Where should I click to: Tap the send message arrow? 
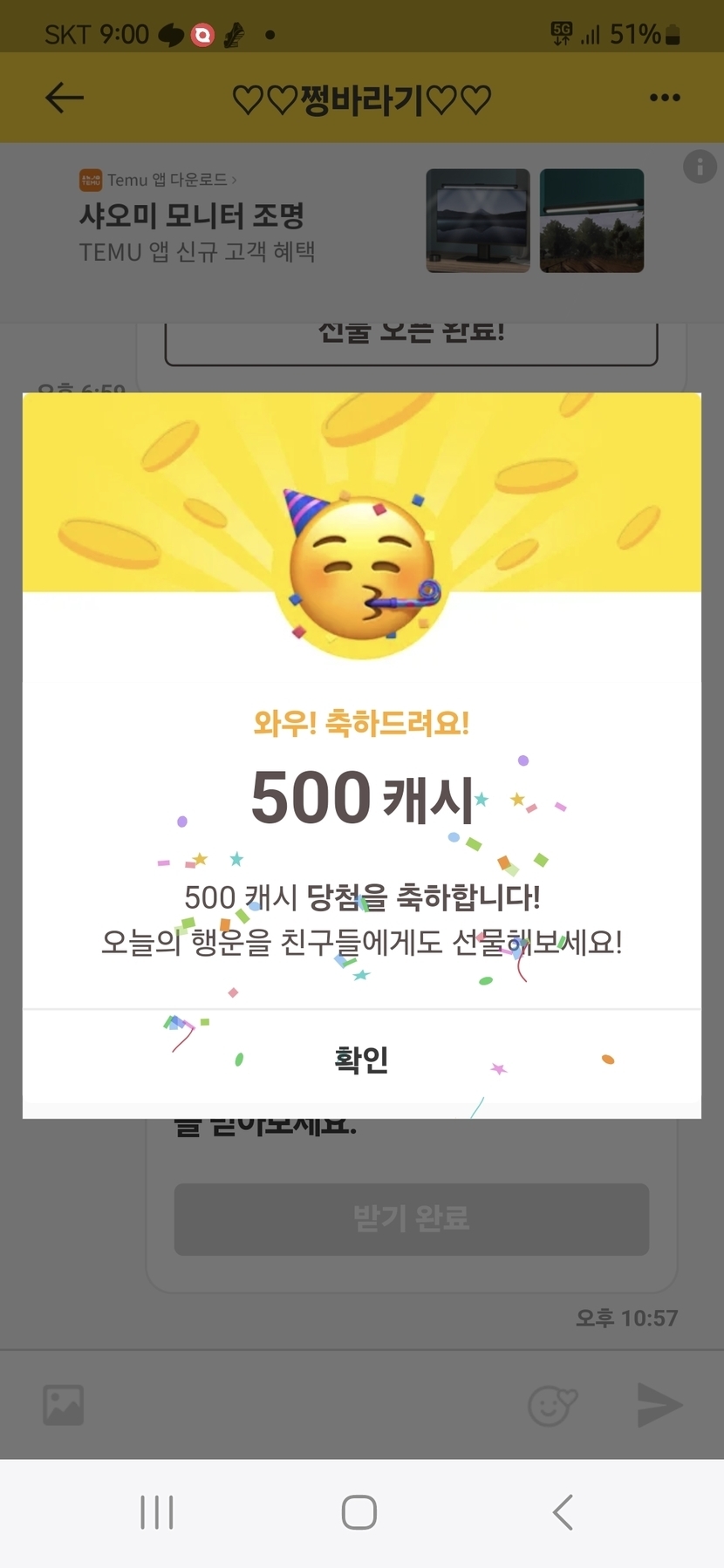[659, 1405]
